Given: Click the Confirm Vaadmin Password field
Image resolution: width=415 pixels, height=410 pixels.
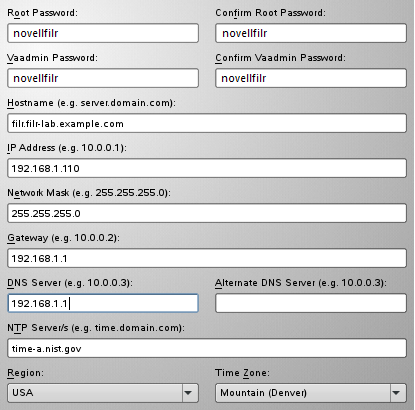Looking at the screenshot, I should 311,78.
